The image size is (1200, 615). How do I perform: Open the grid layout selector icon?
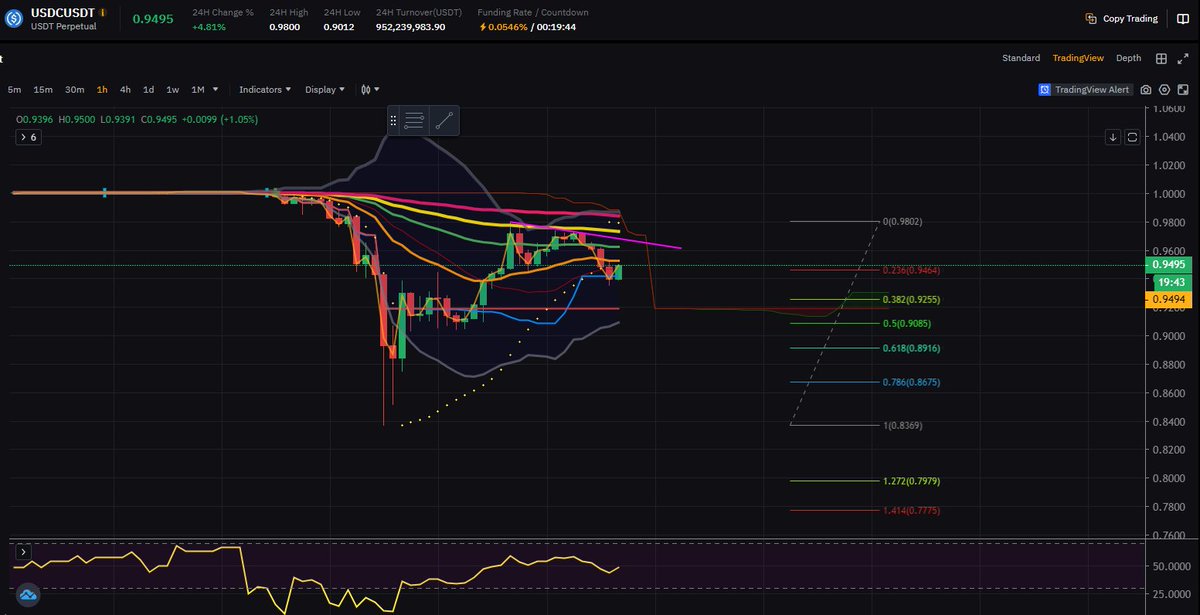click(1160, 58)
